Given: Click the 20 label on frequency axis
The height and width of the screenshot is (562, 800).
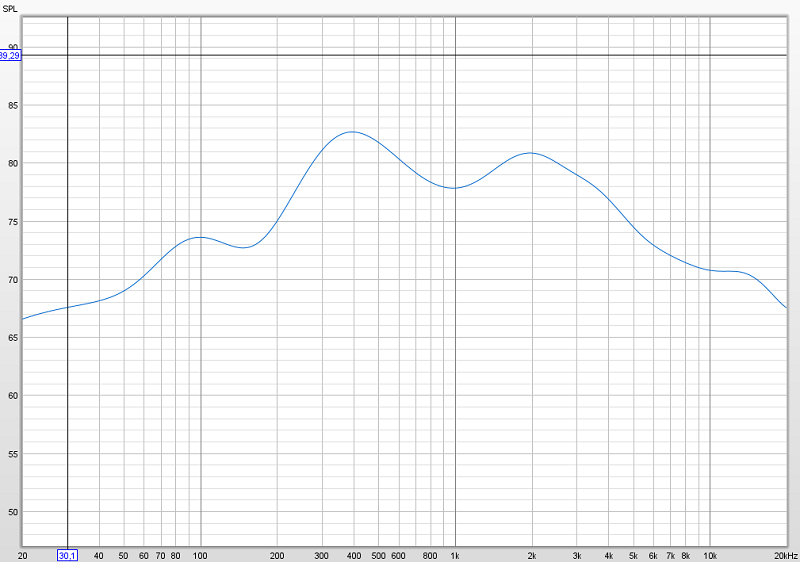Looking at the screenshot, I should pos(22,556).
